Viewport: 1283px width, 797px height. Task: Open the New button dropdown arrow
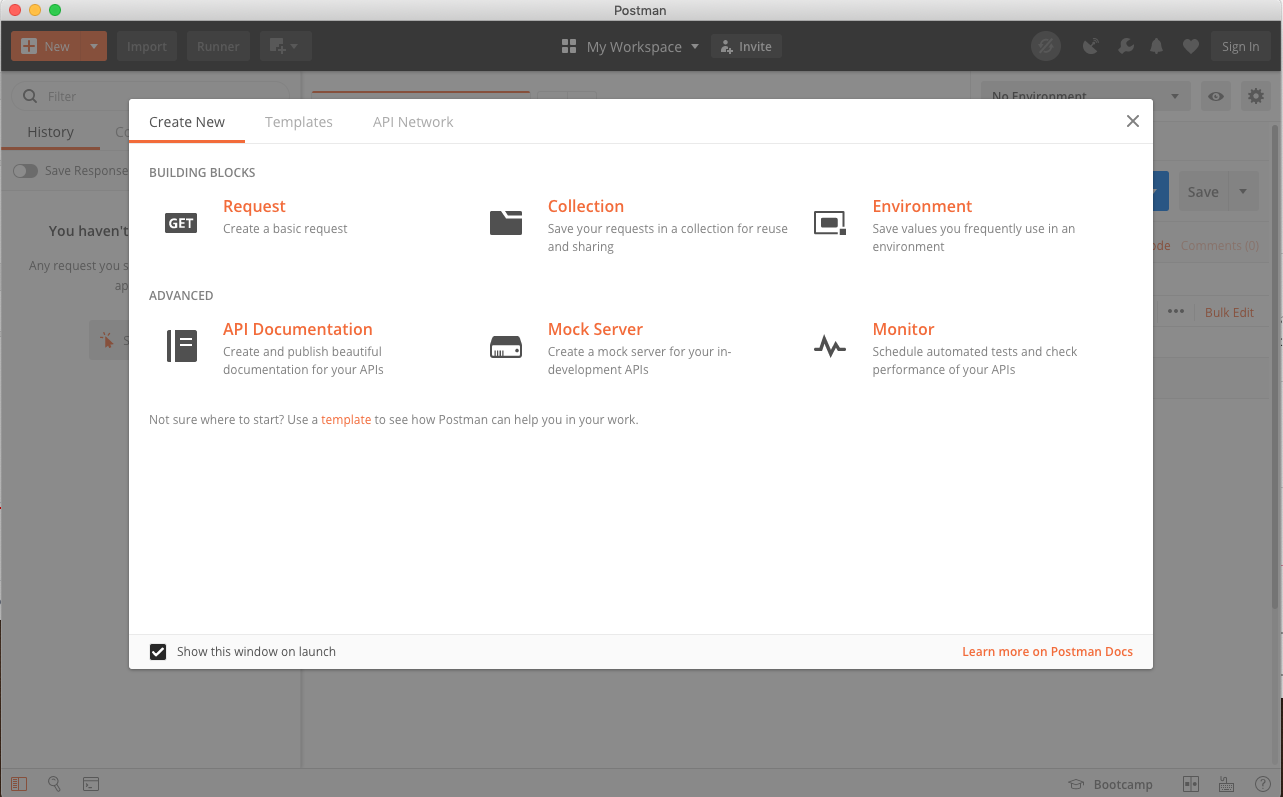tap(94, 46)
